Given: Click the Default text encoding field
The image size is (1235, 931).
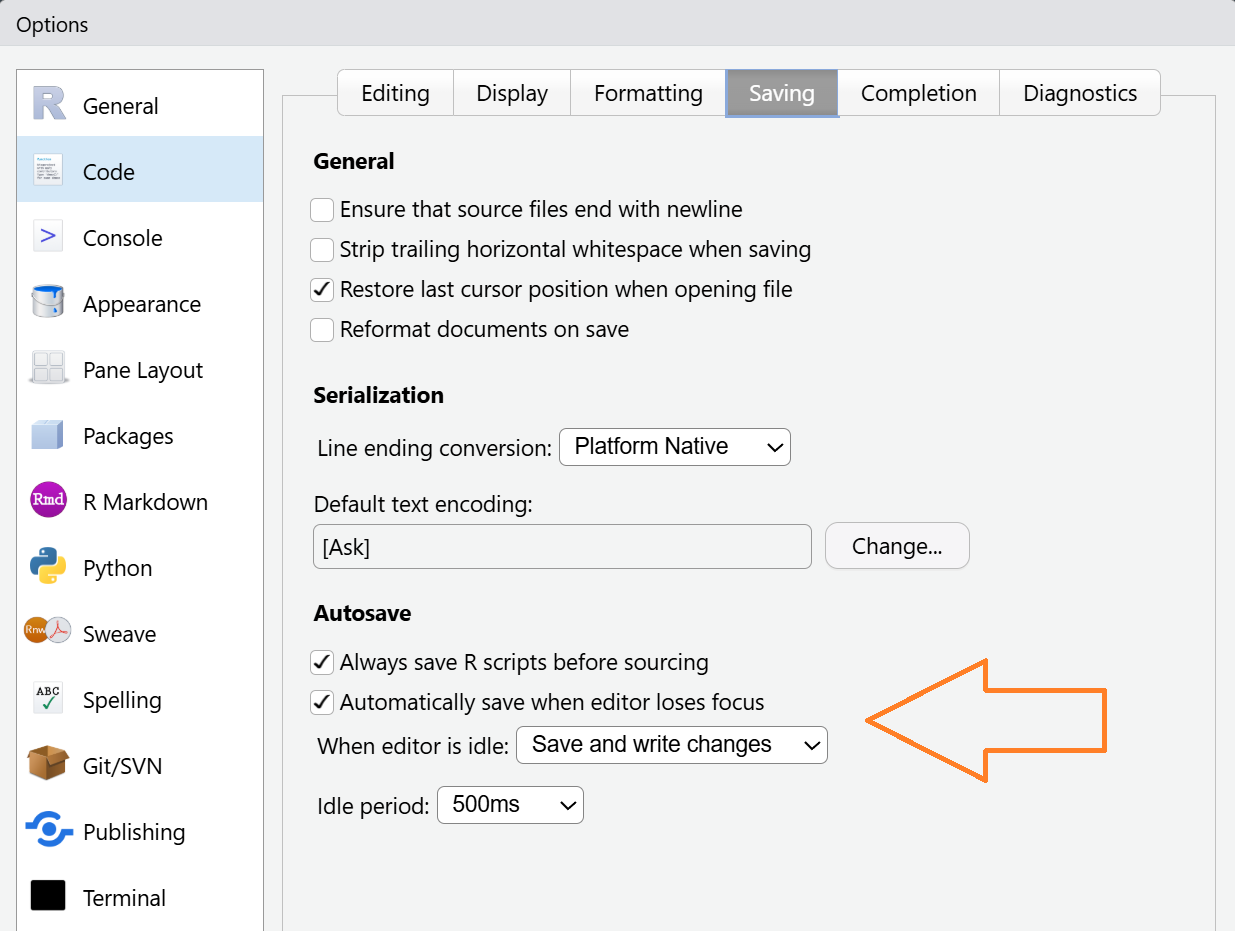Looking at the screenshot, I should tap(562, 548).
